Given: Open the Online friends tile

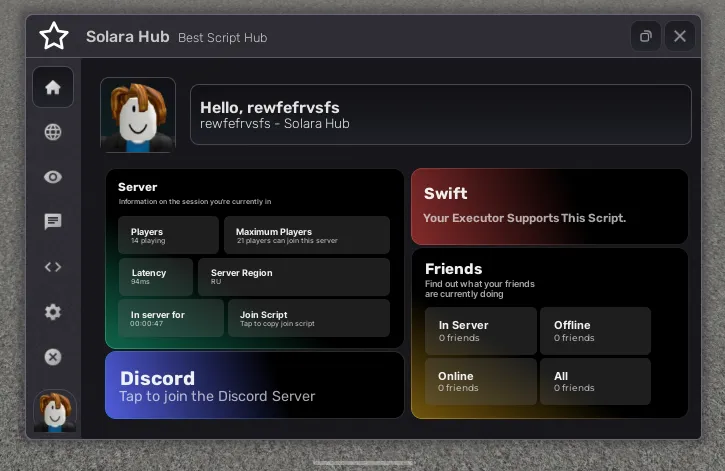Looking at the screenshot, I should click(481, 382).
